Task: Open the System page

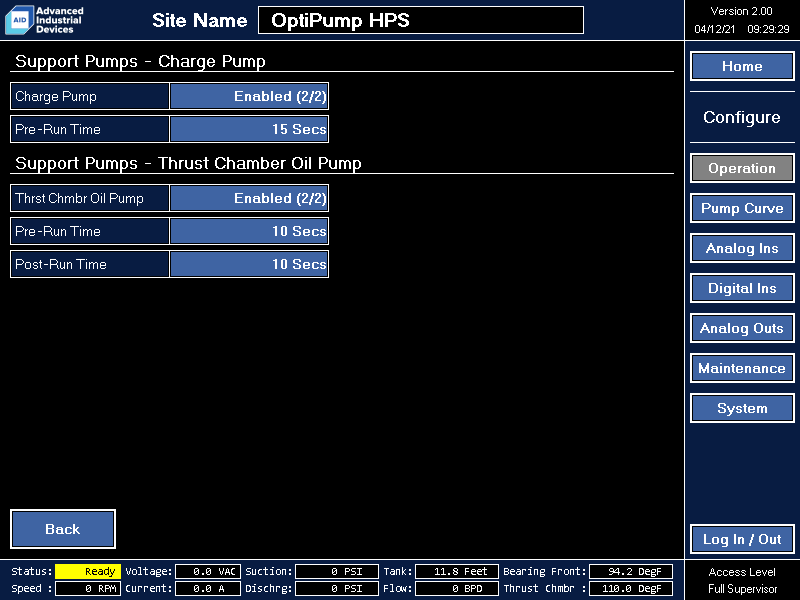Action: pyautogui.click(x=742, y=408)
